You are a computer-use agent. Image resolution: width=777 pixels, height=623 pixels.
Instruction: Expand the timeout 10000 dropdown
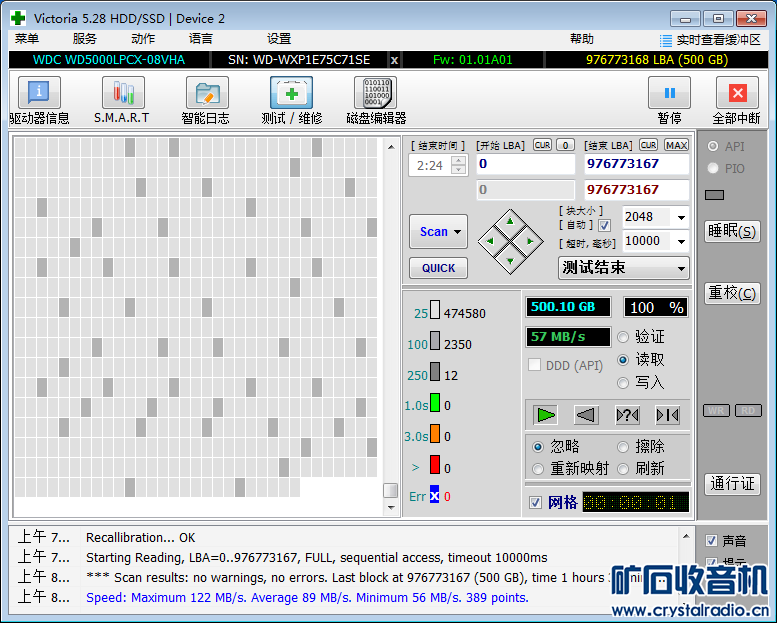pos(681,241)
